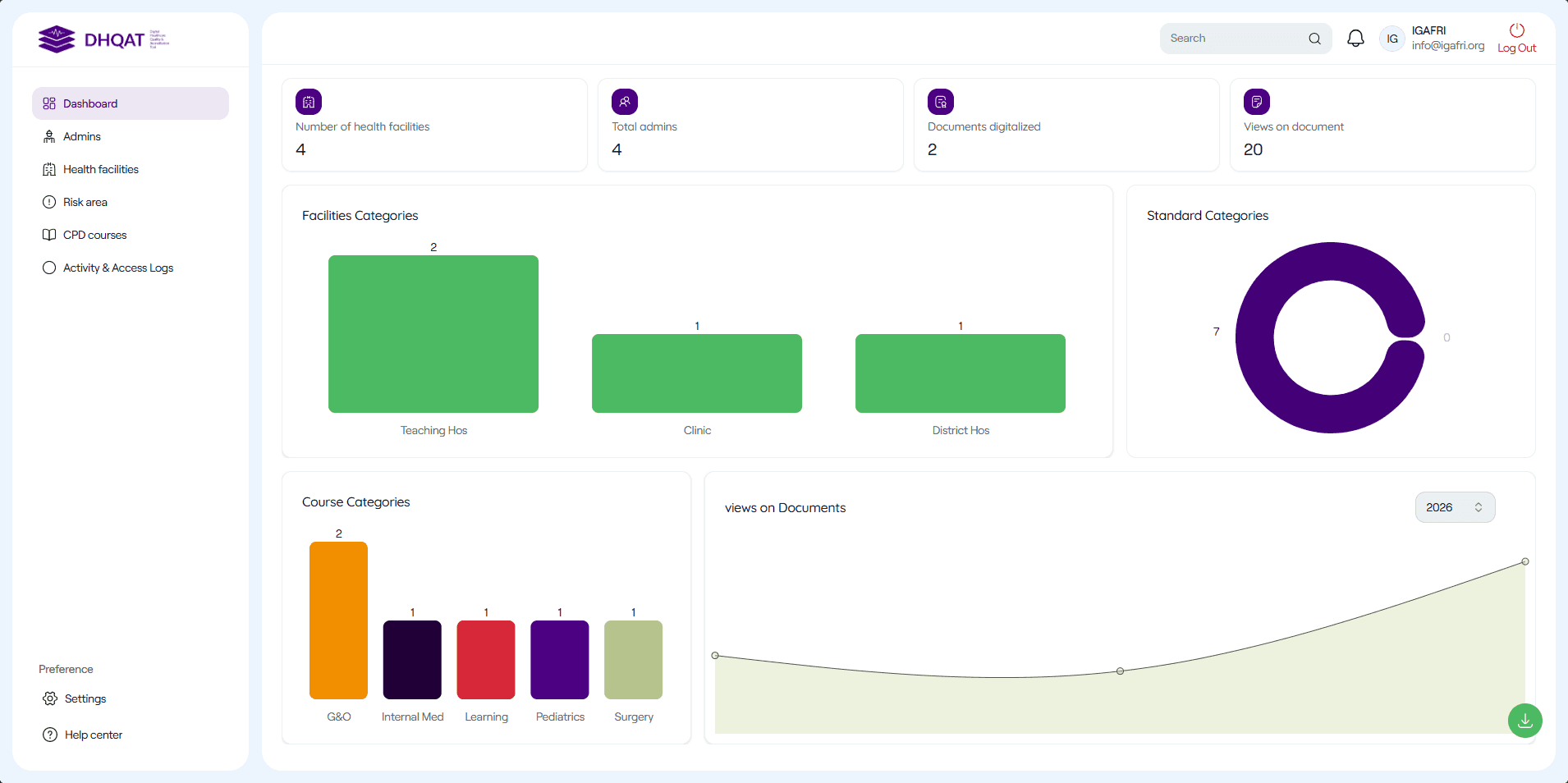Click the info@igafri.org email text

pos(1448,46)
